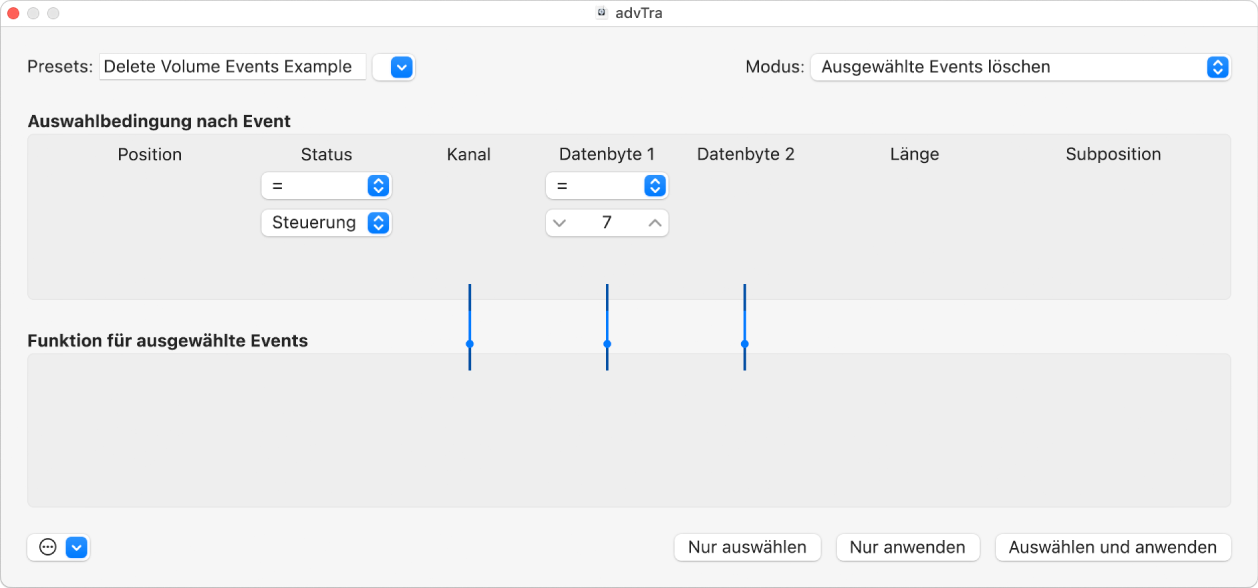Click the down arrow on the value 7 stepper
The height and width of the screenshot is (588, 1258).
[x=560, y=222]
